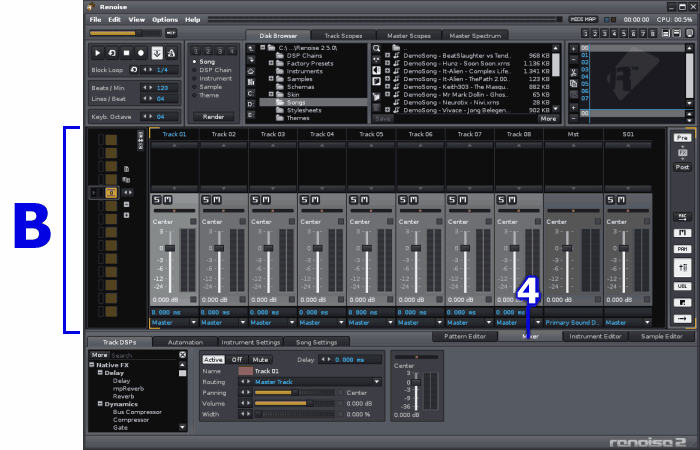Set device state to Off
This screenshot has height=450, width=700.
237,360
